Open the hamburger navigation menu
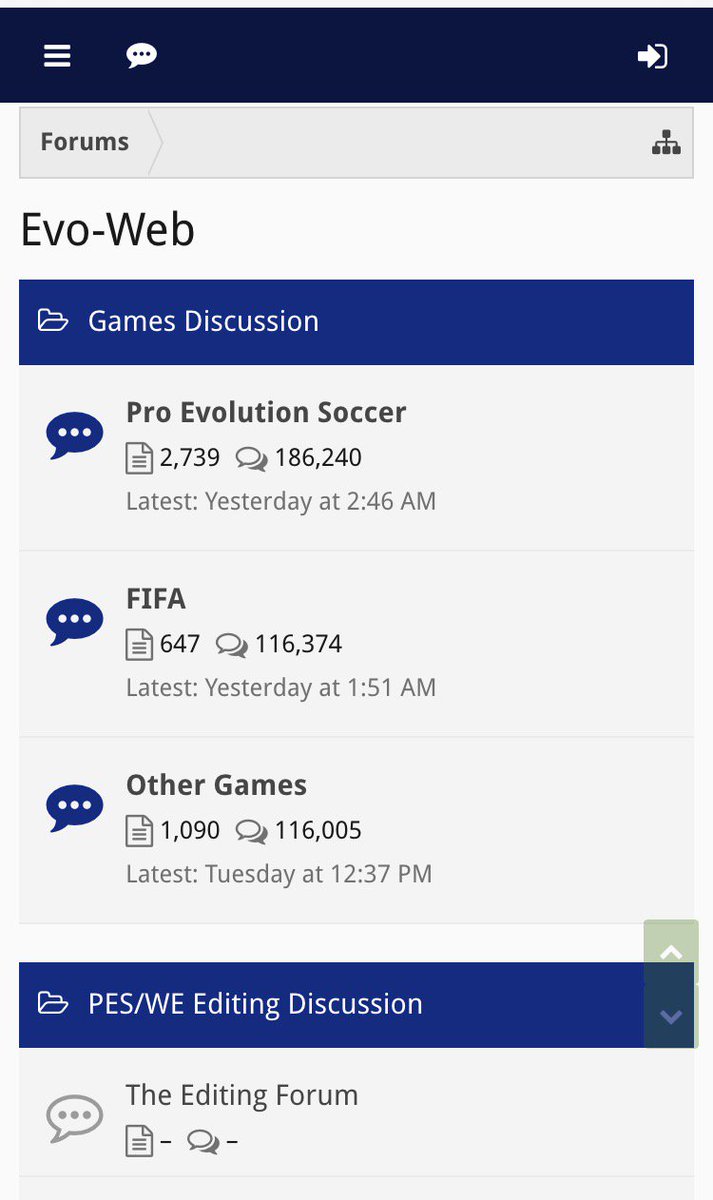The image size is (713, 1200). point(57,56)
